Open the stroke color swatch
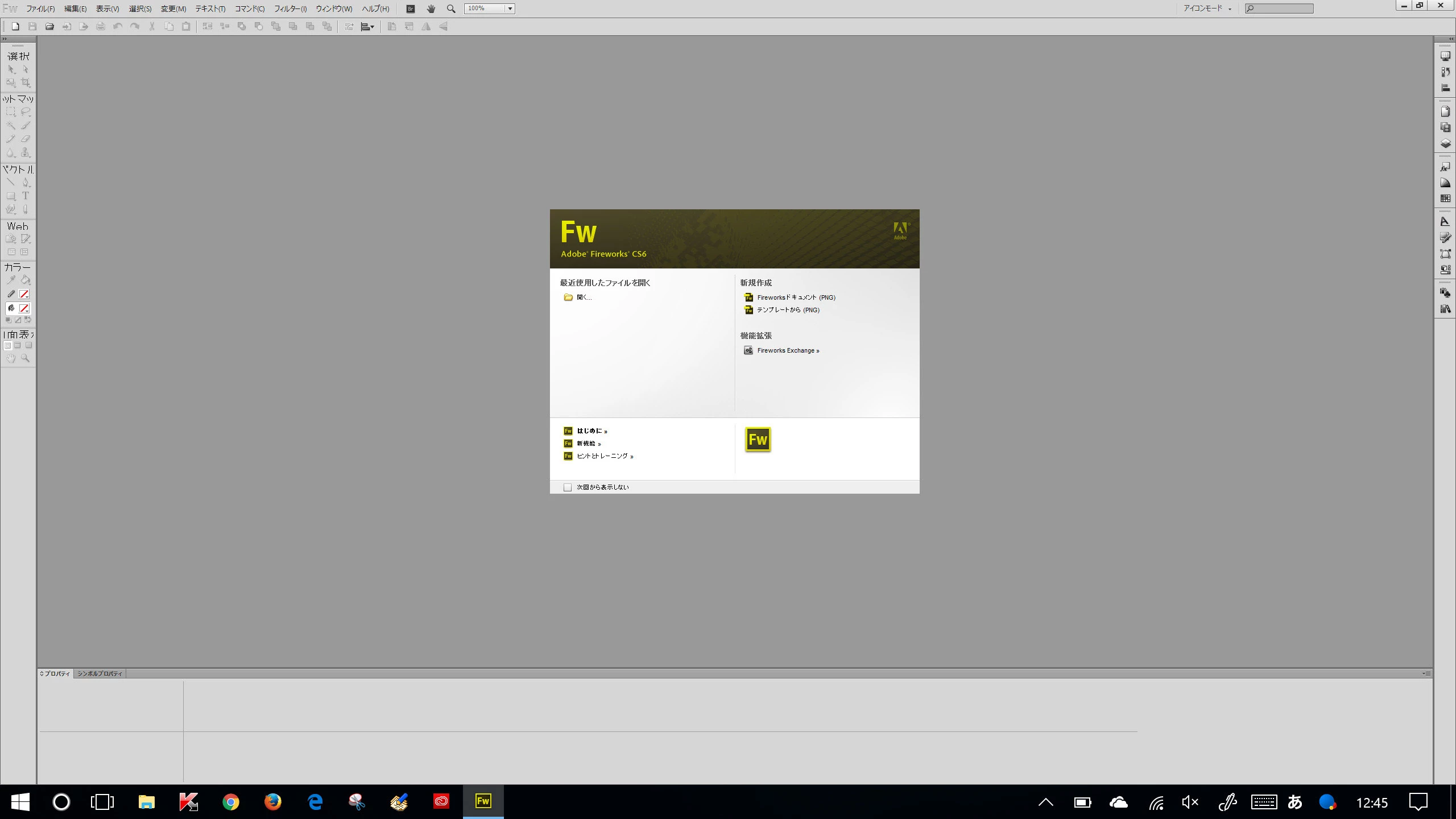Screen dimensions: 1456x819 [24, 294]
